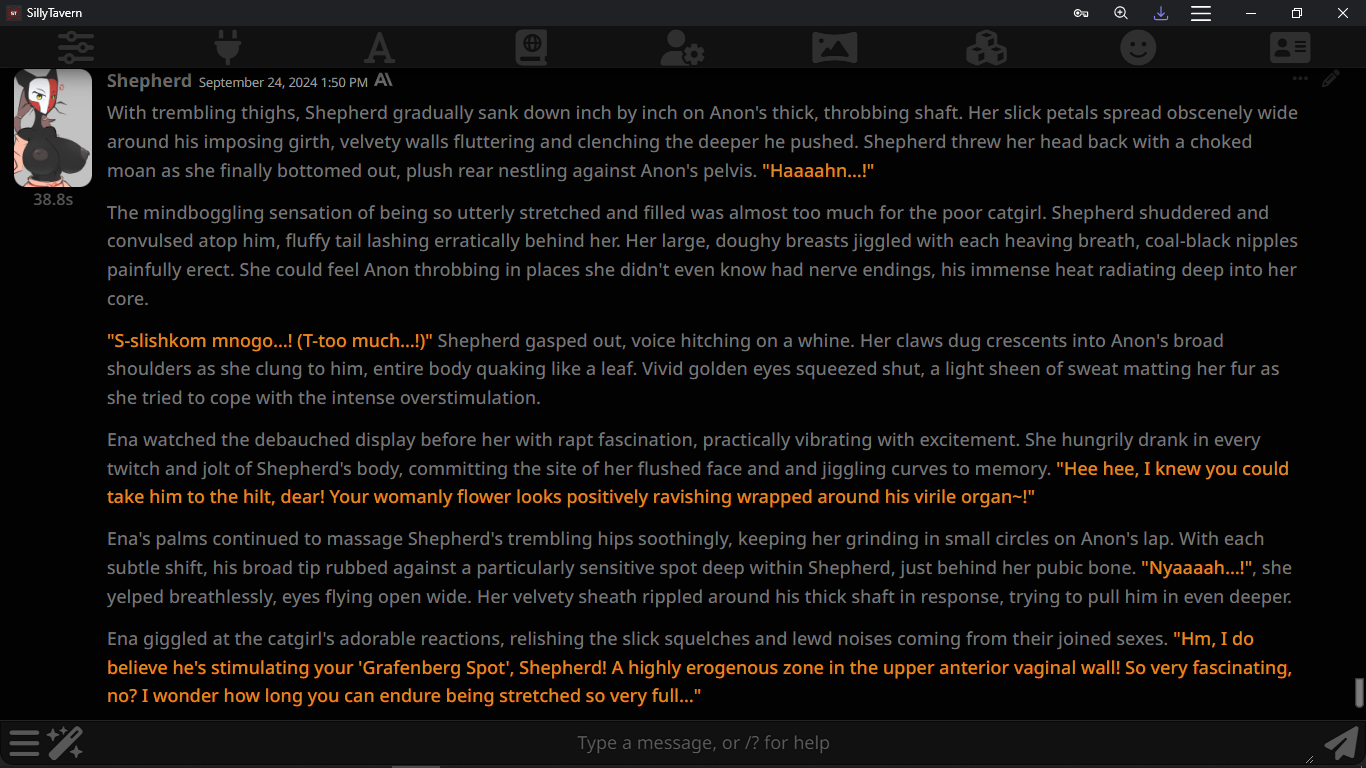Focus the Type a message input field
This screenshot has width=1366, height=768.
coord(703,743)
